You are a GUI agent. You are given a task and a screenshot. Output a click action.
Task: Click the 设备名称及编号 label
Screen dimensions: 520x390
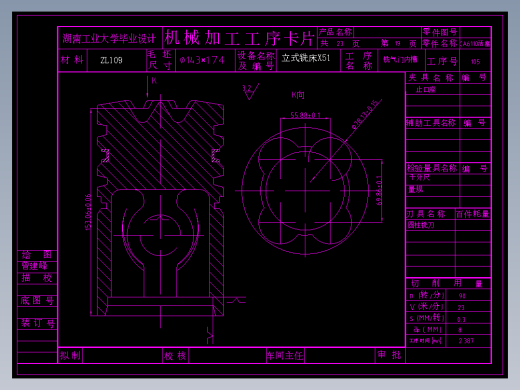point(256,60)
